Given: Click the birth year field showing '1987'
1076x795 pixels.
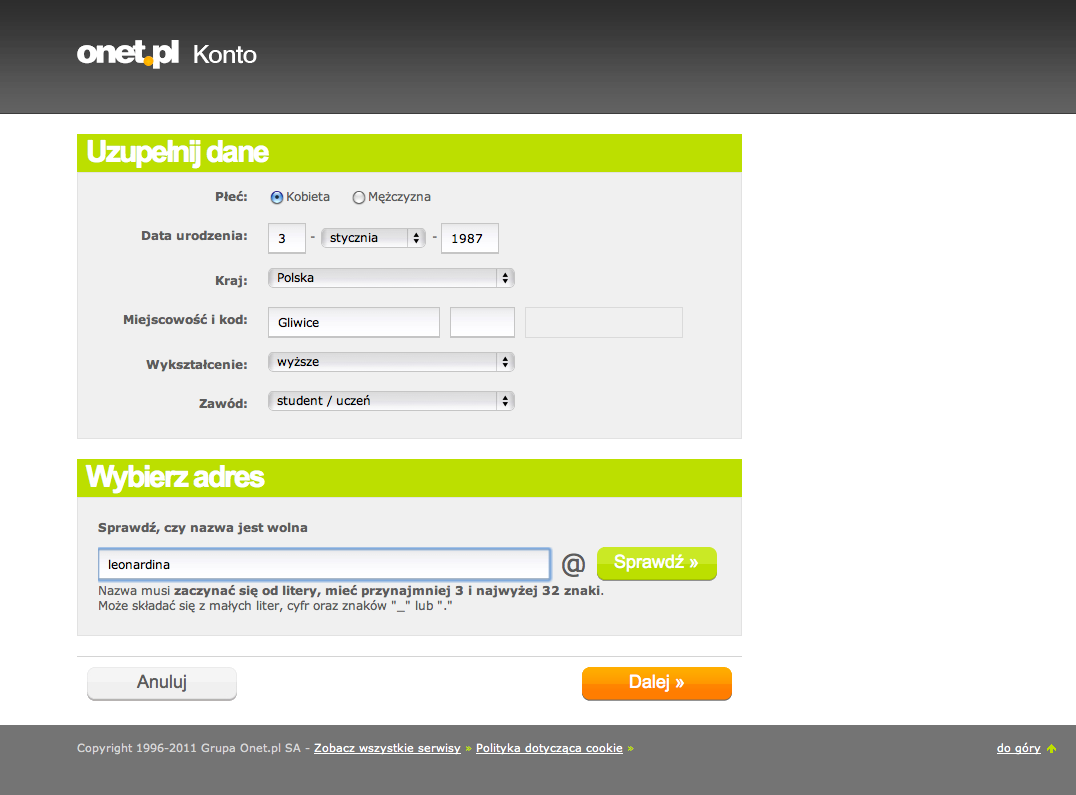Looking at the screenshot, I should click(469, 238).
